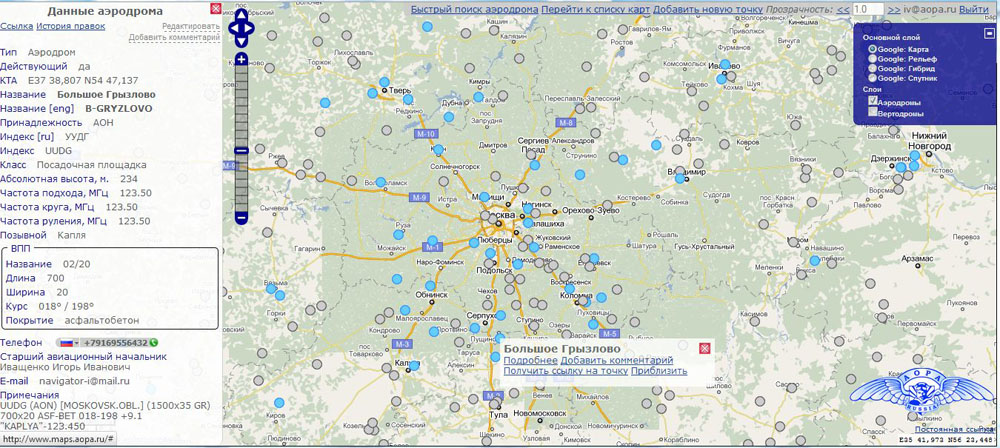This screenshot has height=448, width=1000.
Task: Open Быстрый поиск аэродрома
Action: (474, 9)
